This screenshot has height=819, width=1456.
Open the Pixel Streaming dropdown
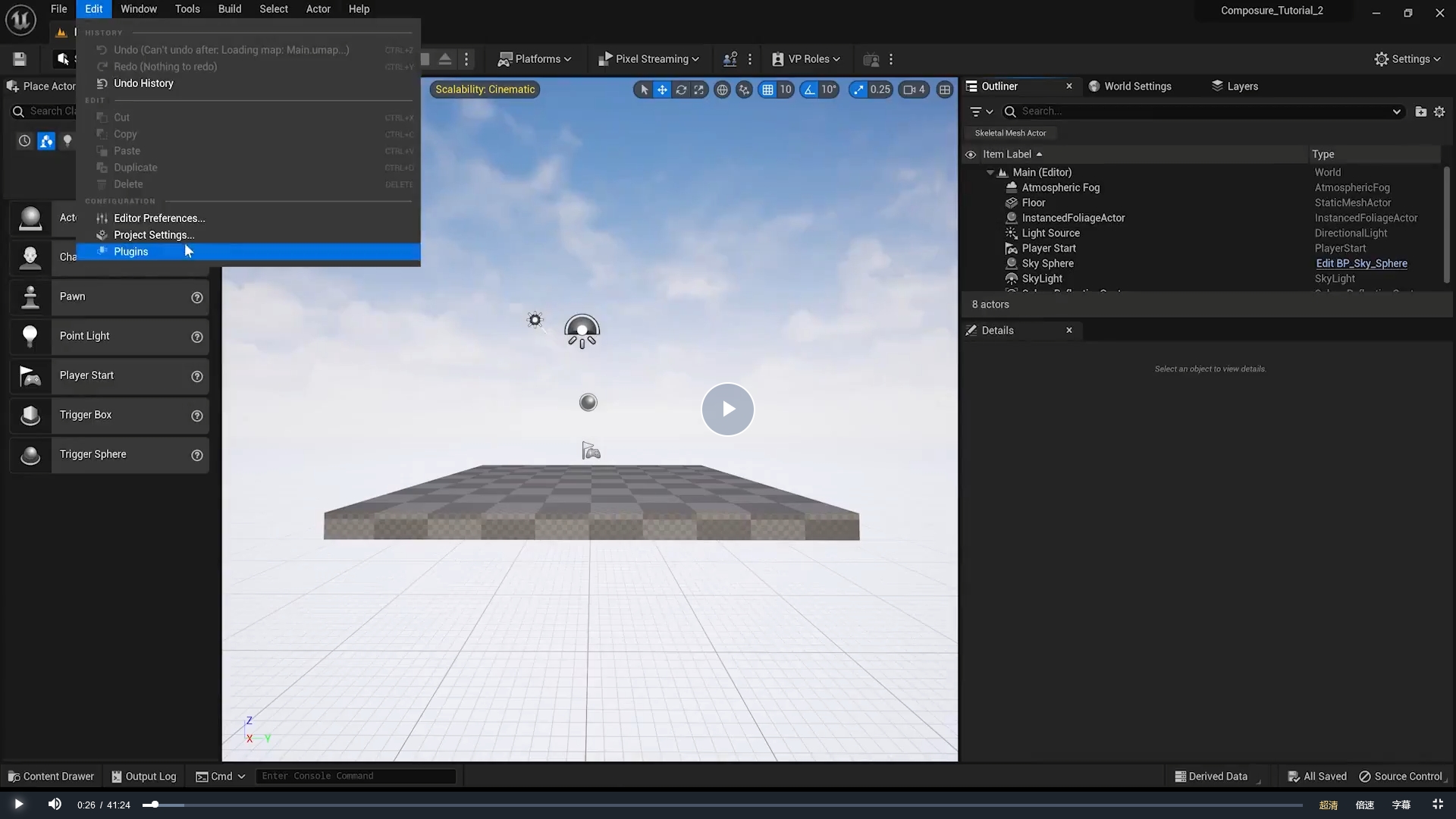pos(648,59)
